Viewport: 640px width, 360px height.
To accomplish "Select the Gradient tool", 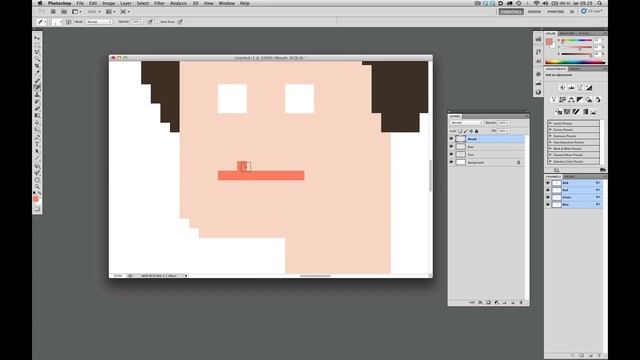I will 37,116.
